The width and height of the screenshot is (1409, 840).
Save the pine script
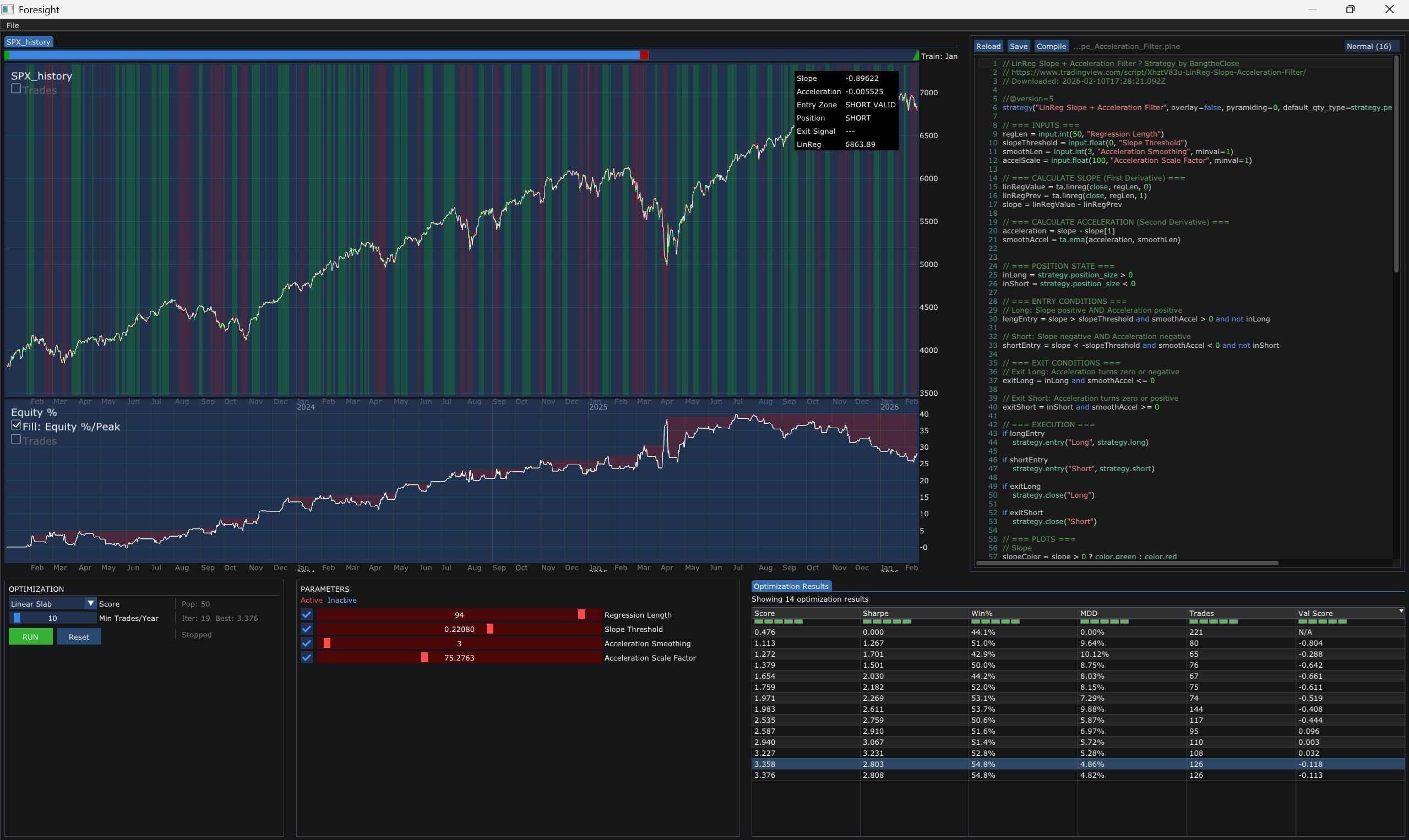pyautogui.click(x=1018, y=46)
